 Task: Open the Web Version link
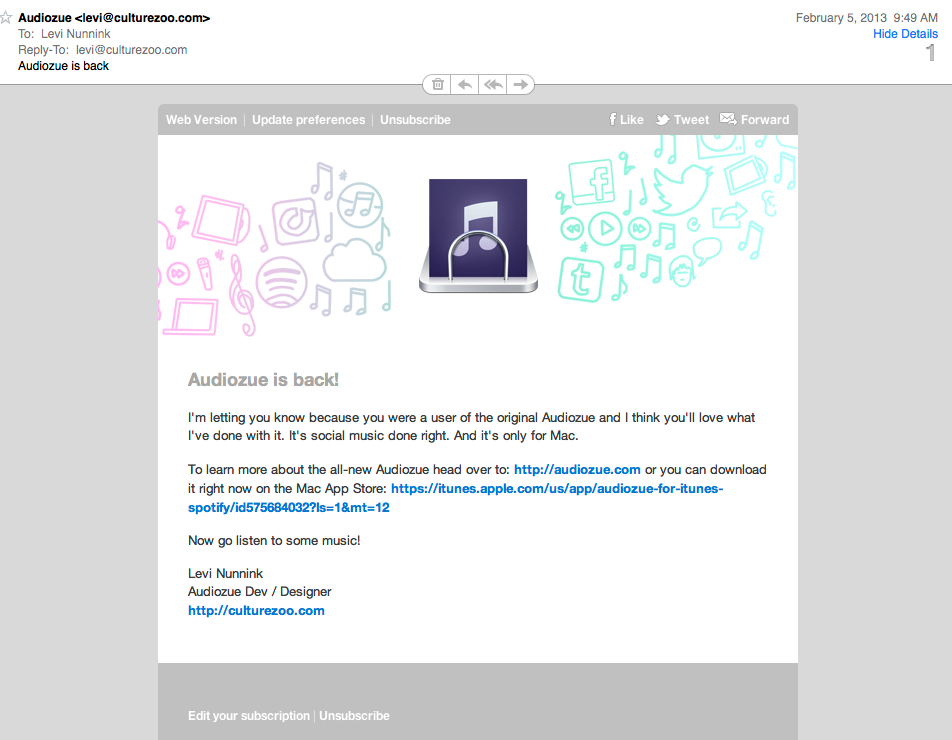(x=202, y=120)
